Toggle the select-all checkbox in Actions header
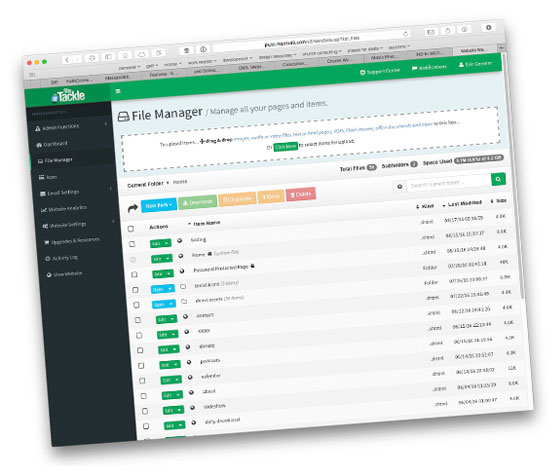This screenshot has width=558, height=476. (131, 229)
